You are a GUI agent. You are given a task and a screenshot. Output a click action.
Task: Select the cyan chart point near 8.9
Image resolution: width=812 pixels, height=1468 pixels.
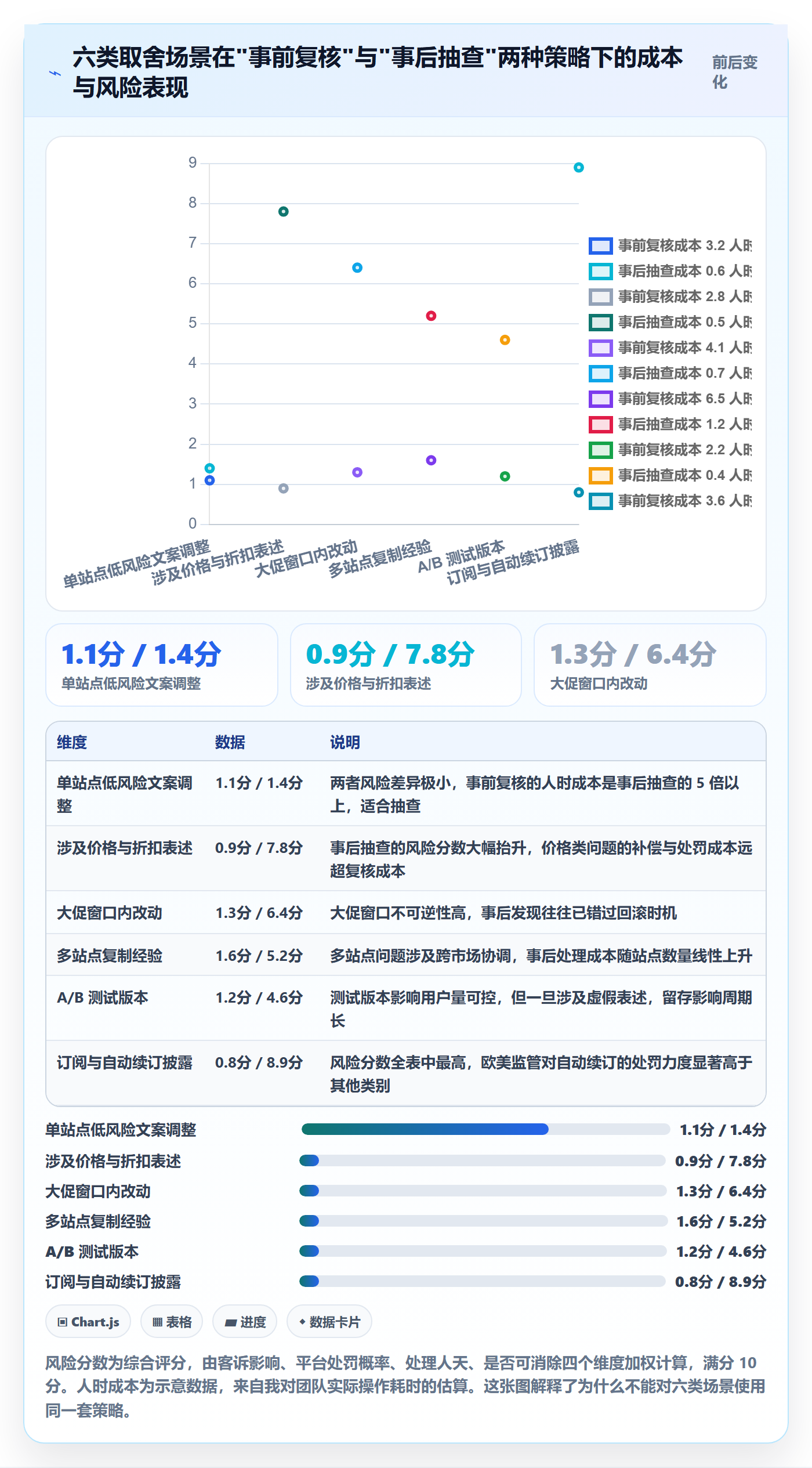[579, 168]
